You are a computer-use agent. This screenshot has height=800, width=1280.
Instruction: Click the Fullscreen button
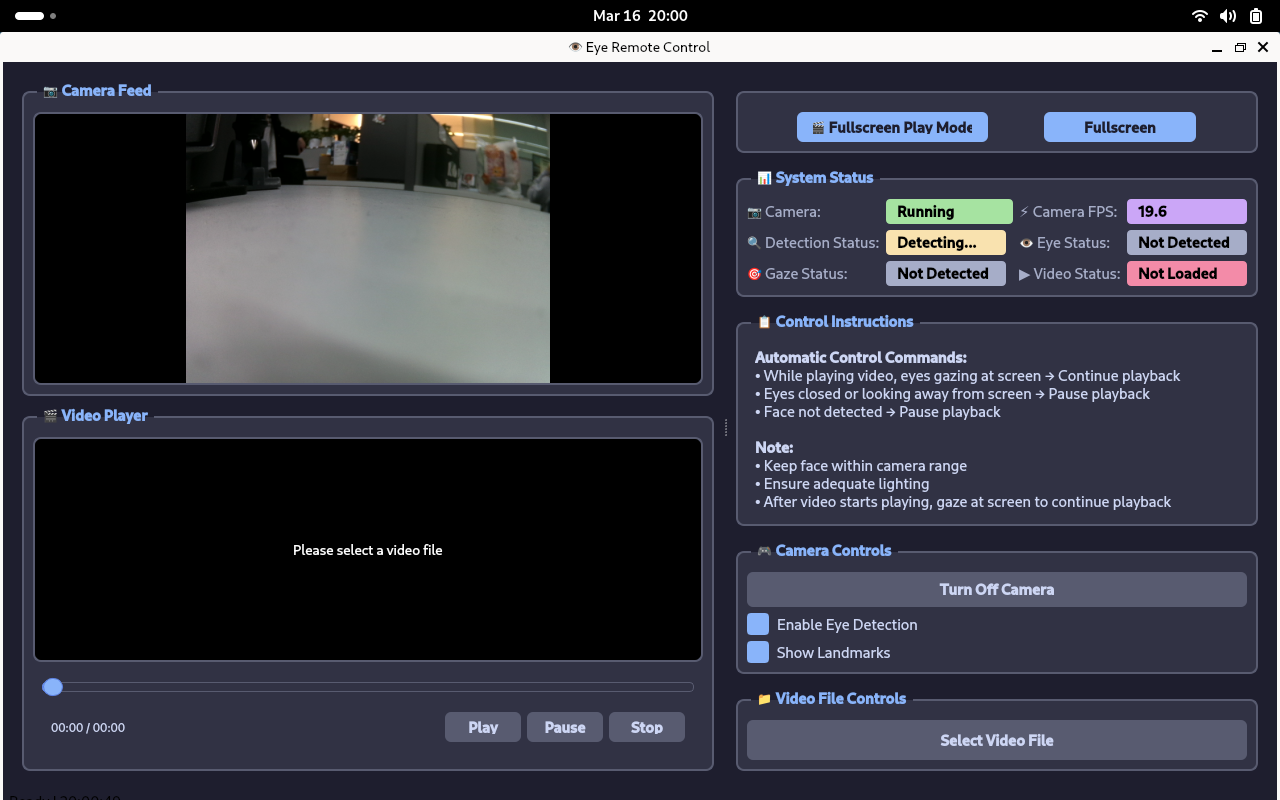1119,128
